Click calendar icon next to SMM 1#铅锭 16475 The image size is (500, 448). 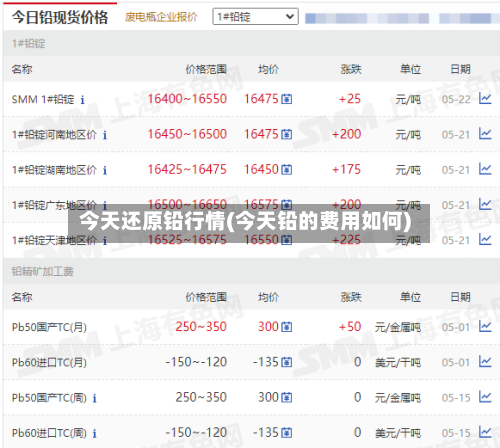(x=287, y=99)
